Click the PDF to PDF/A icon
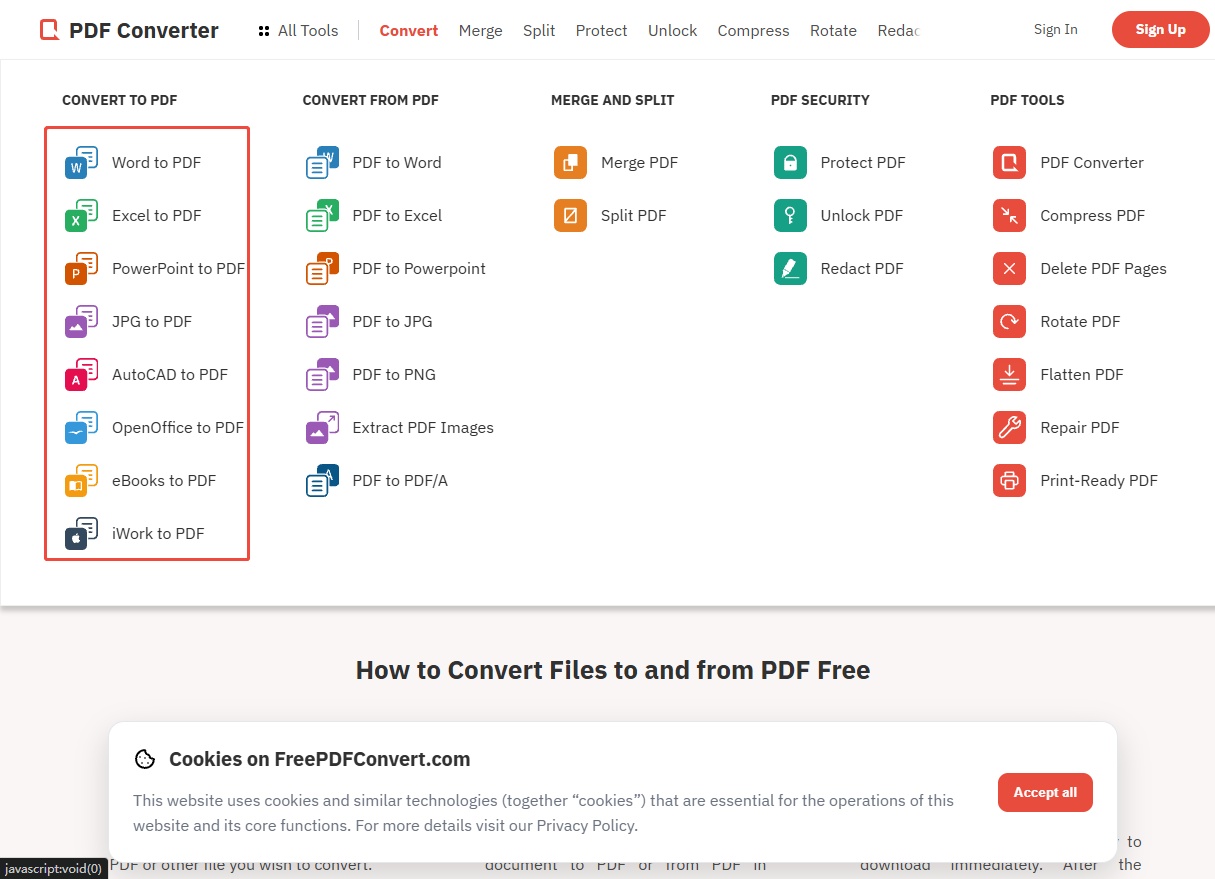This screenshot has height=879, width=1215. 322,480
